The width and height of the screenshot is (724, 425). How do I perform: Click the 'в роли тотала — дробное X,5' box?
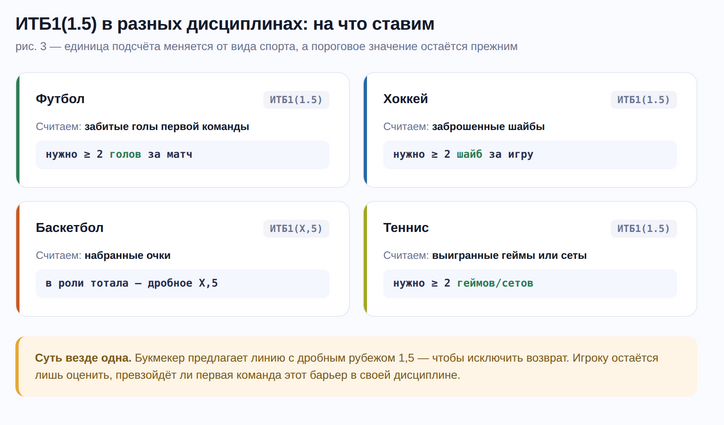pos(182,284)
